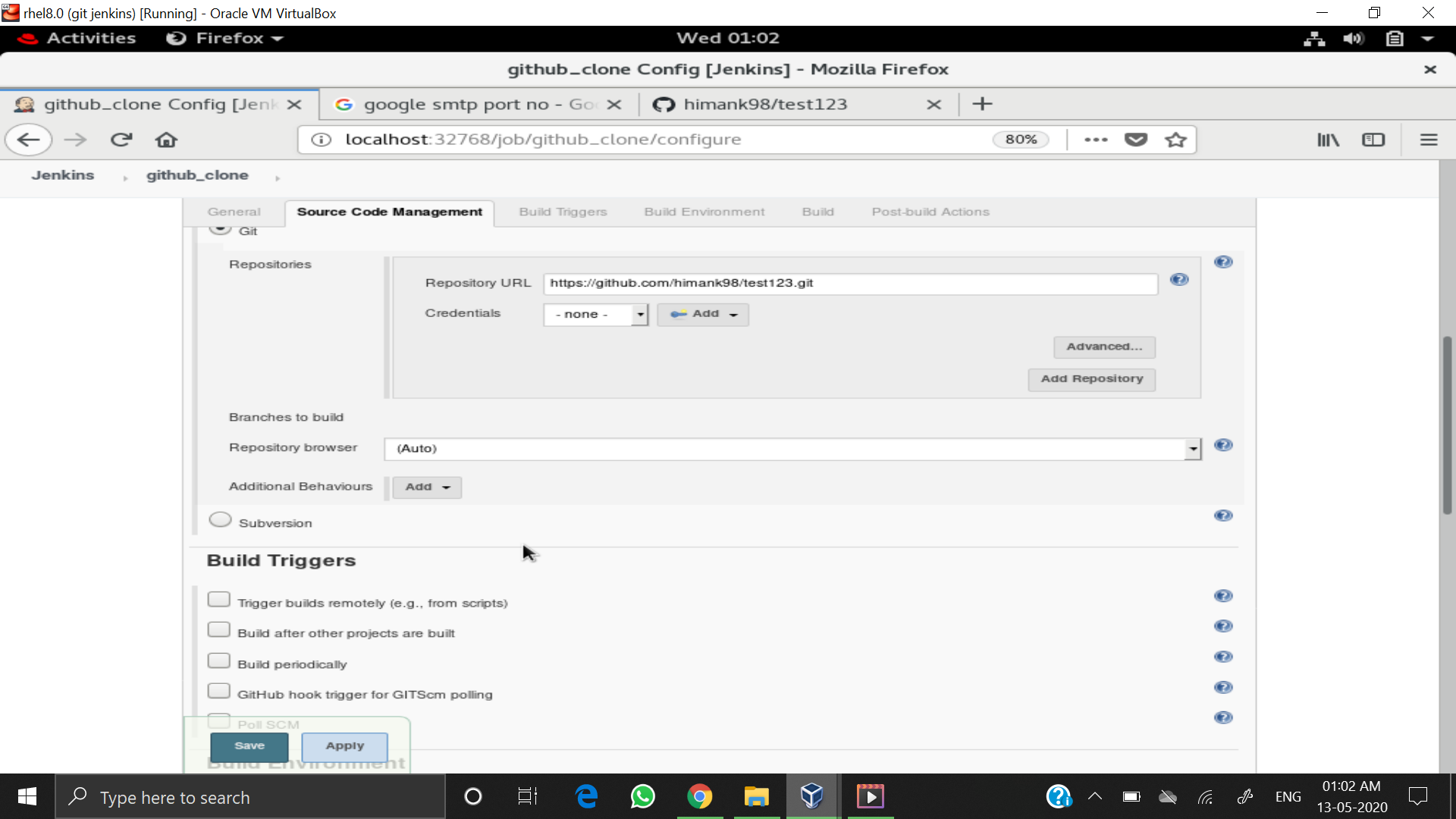Viewport: 1456px width, 819px height.
Task: Click the help icon beside Repository URL
Action: 1179,279
